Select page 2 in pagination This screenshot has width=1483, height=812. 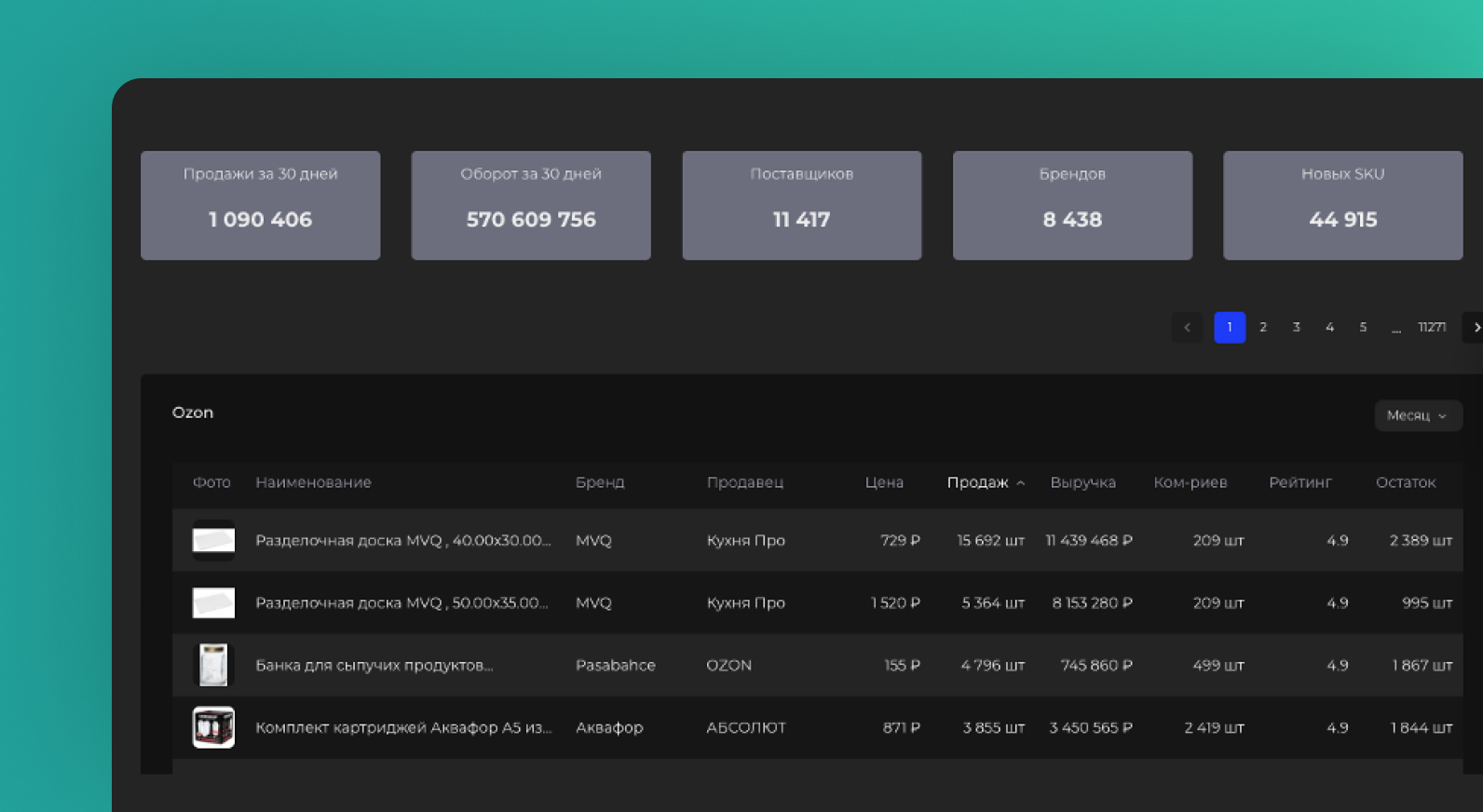pyautogui.click(x=1263, y=328)
